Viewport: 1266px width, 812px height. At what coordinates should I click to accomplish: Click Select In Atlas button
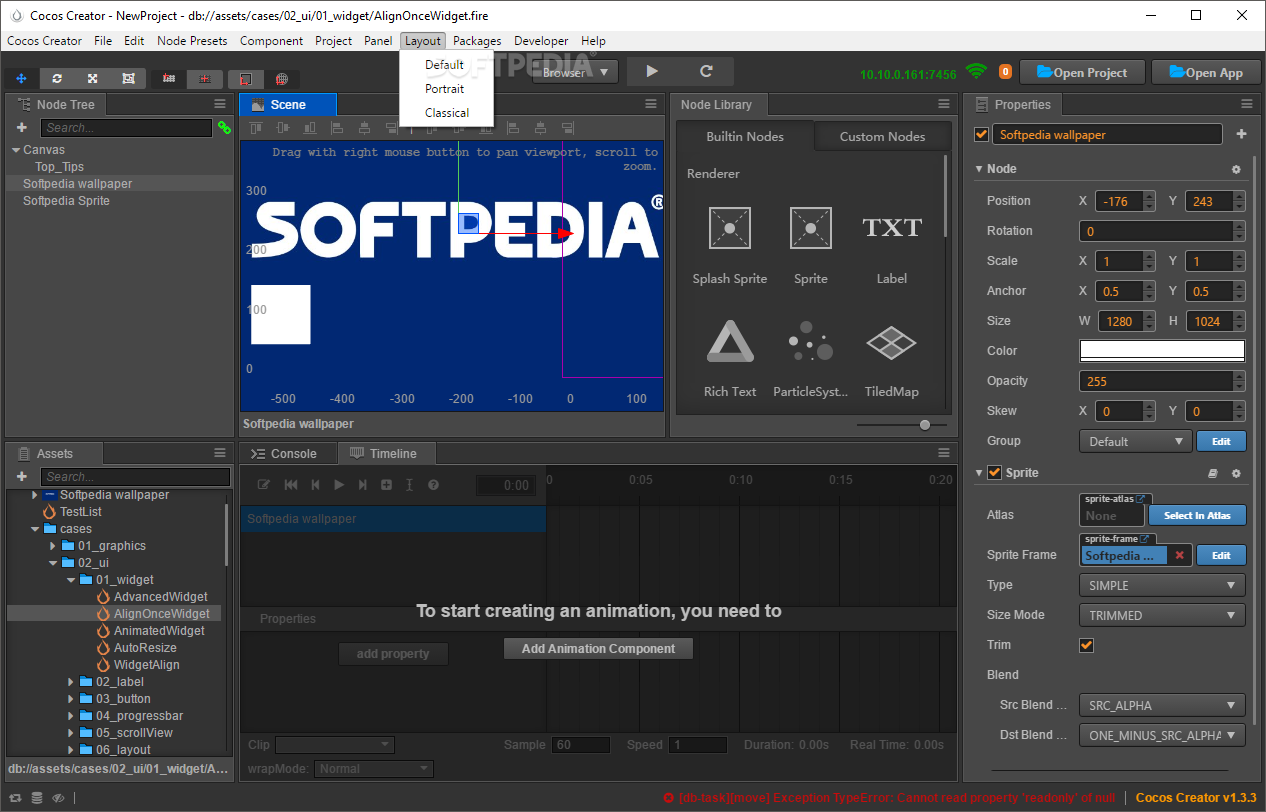1197,515
